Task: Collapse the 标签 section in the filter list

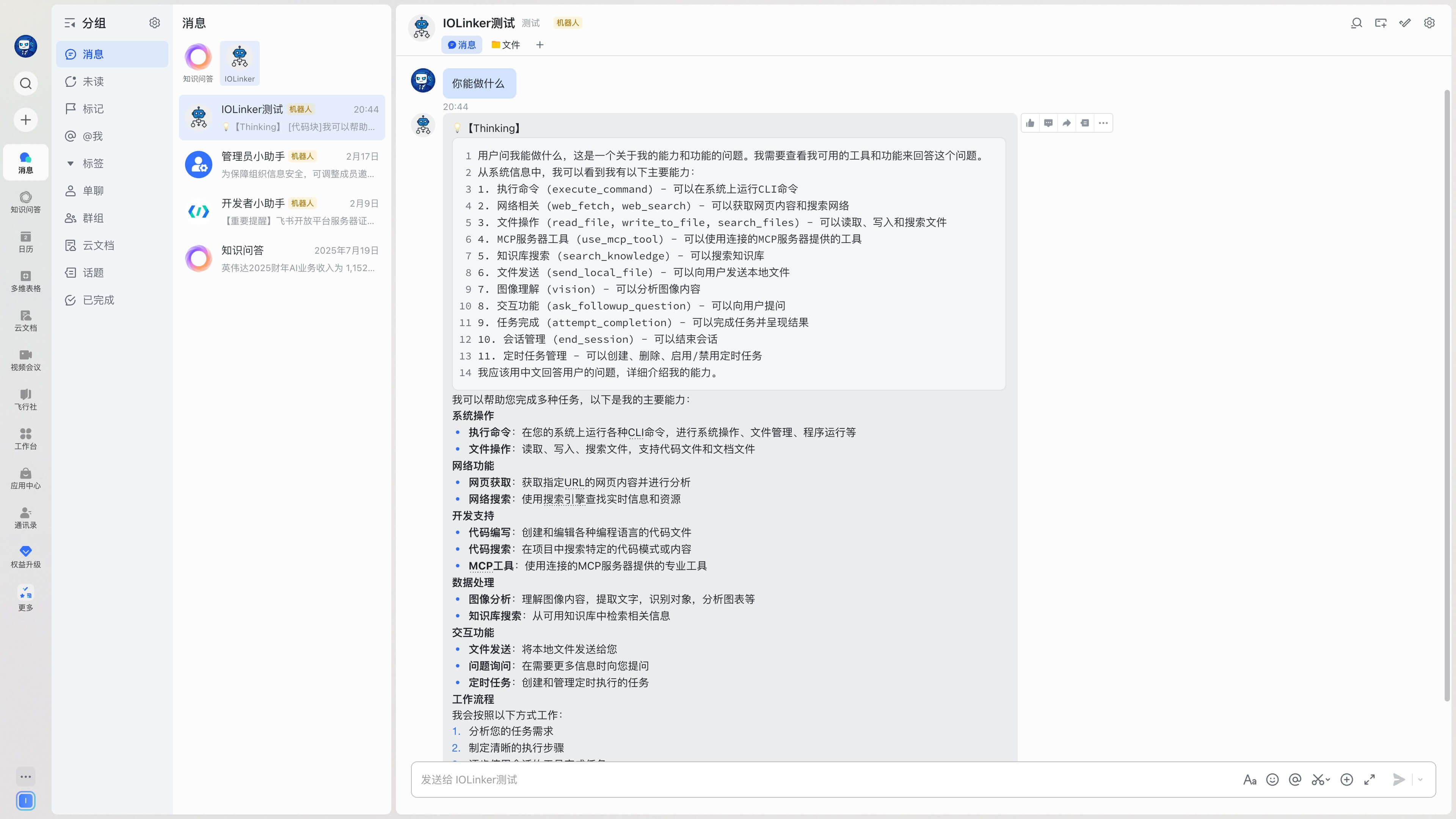Action: click(70, 163)
